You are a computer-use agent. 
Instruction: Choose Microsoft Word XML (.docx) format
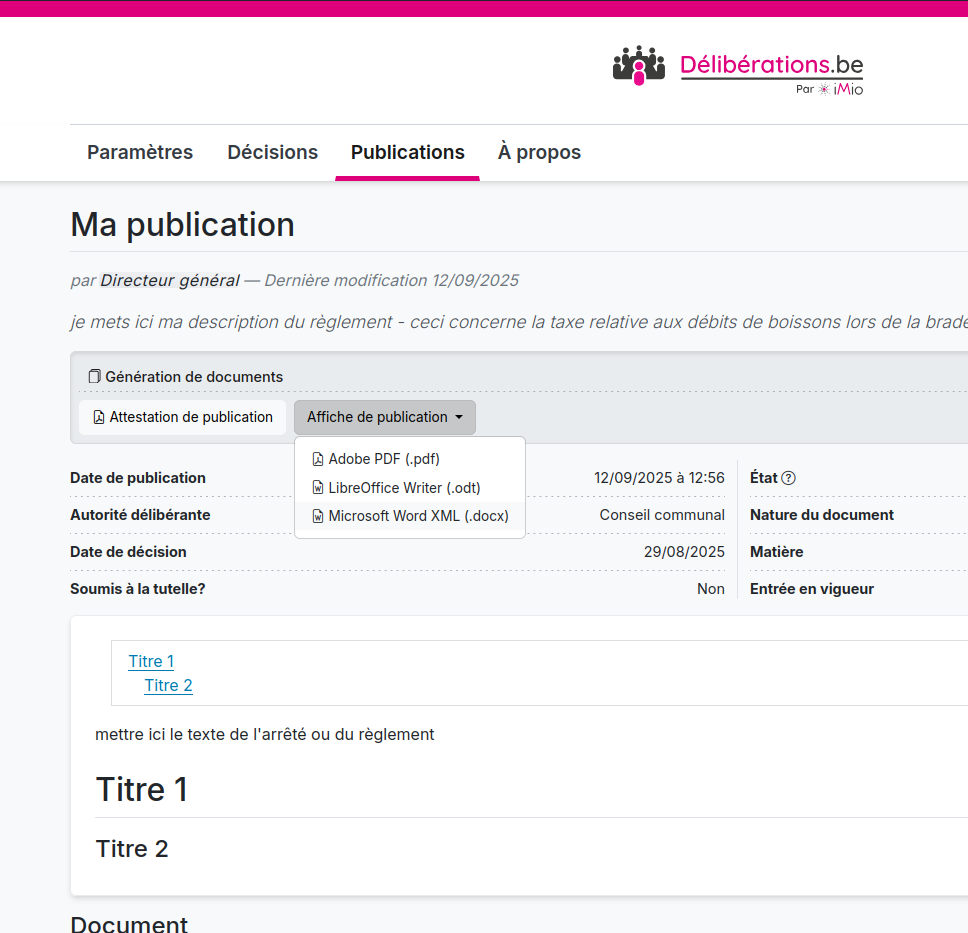418,516
